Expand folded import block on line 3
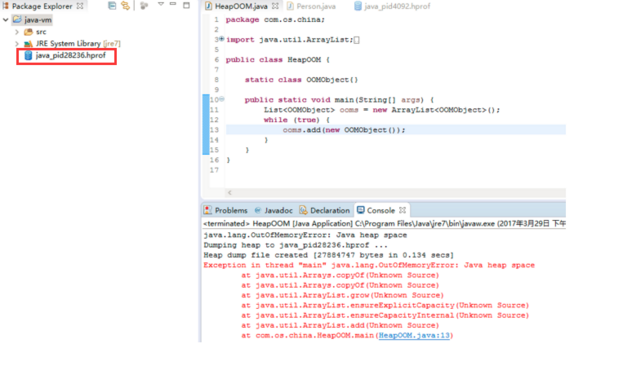Viewport: 643px width, 369px height. (221, 39)
